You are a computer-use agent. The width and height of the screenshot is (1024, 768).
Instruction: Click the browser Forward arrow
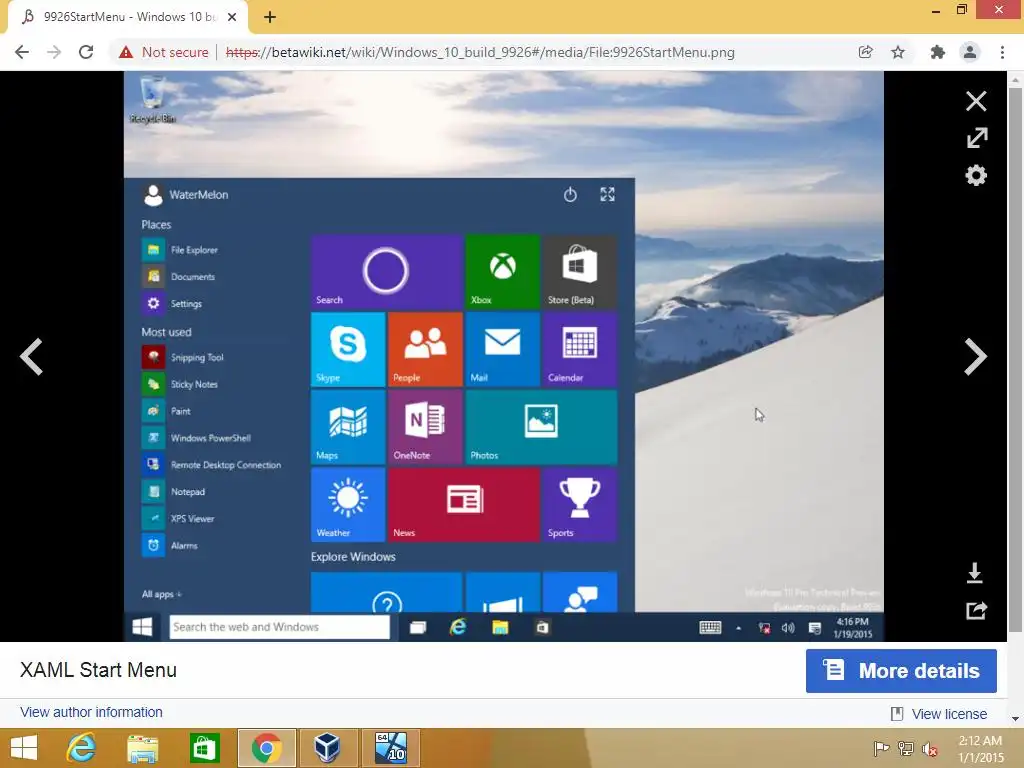point(54,52)
